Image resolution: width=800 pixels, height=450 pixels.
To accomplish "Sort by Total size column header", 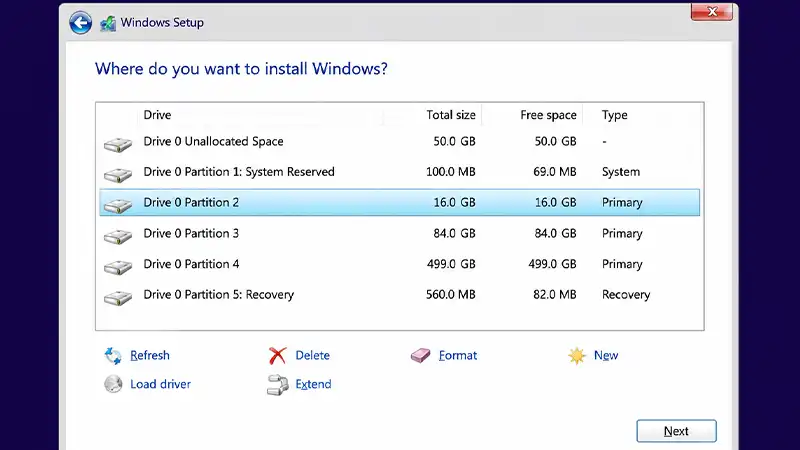I will [x=451, y=115].
